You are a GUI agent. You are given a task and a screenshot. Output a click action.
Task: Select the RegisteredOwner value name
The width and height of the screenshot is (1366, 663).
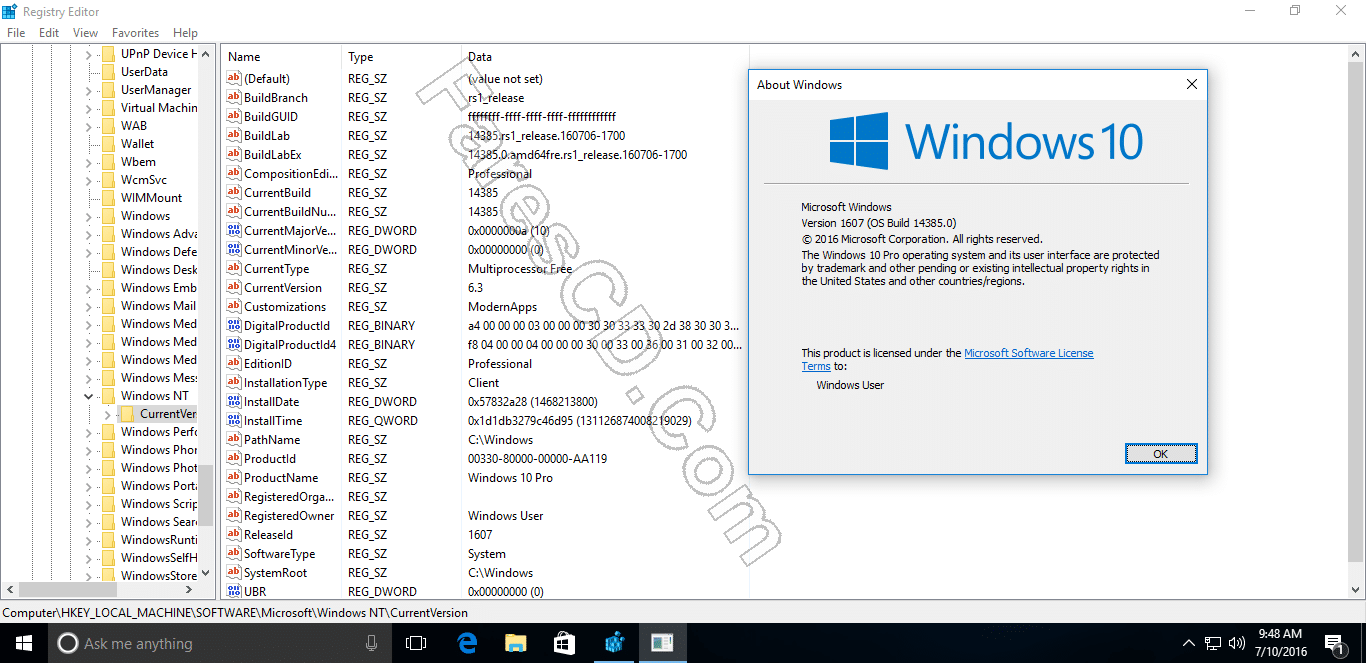[x=289, y=516]
